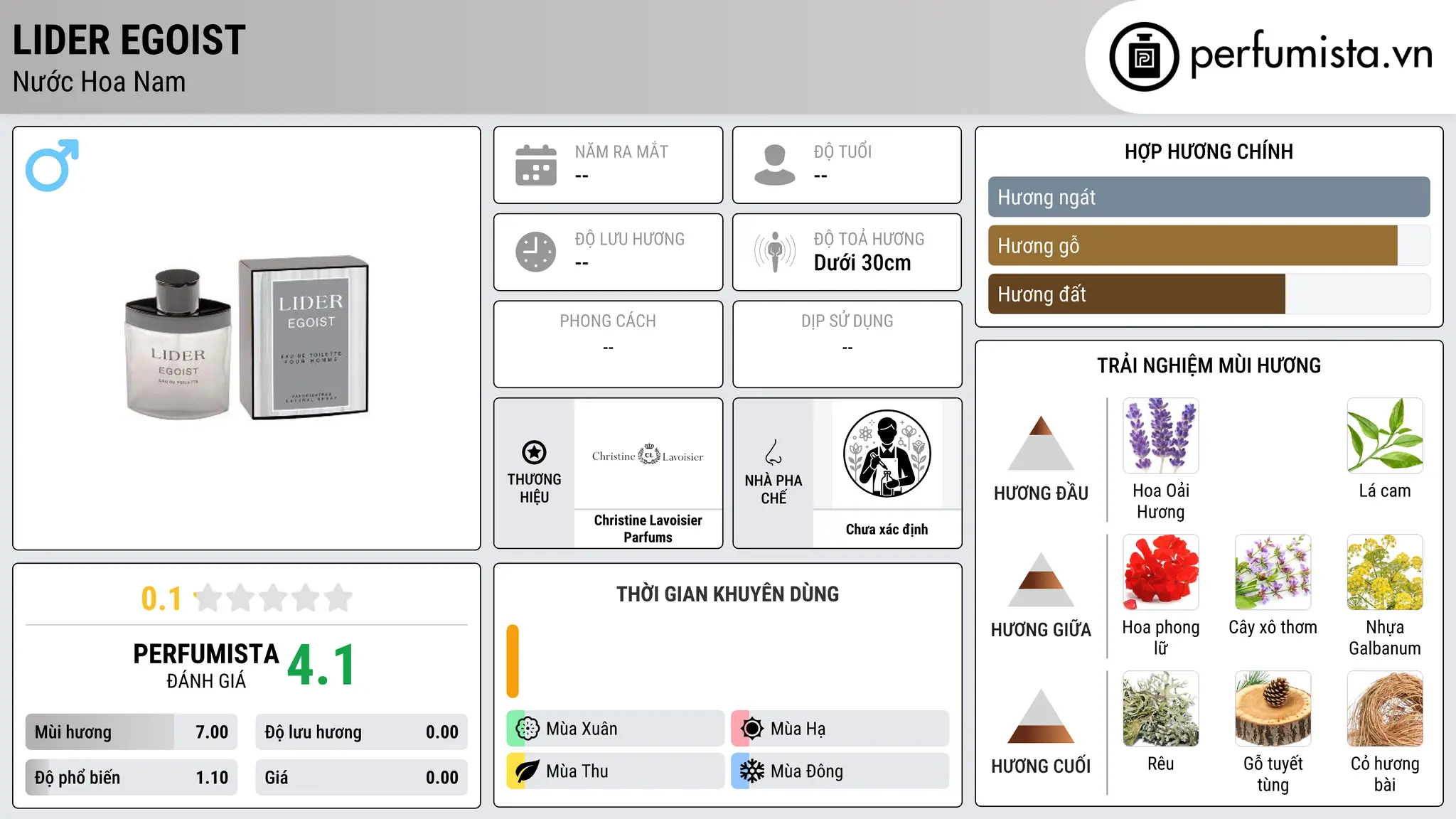Click the Dưới 30cm sillage value
Viewport: 1456px width, 819px height.
(x=862, y=263)
